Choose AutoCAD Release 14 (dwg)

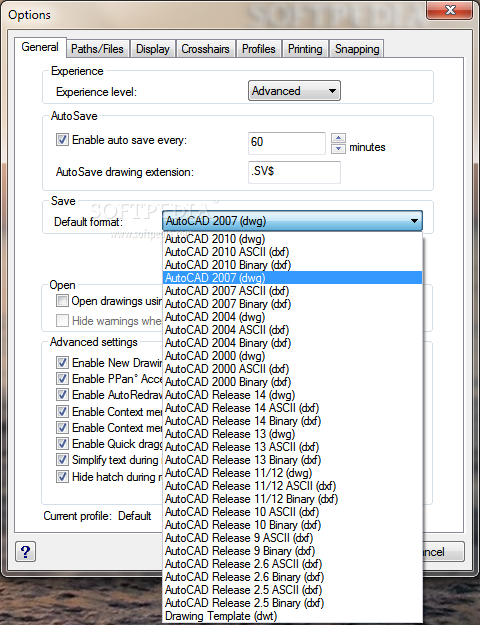tap(293, 395)
